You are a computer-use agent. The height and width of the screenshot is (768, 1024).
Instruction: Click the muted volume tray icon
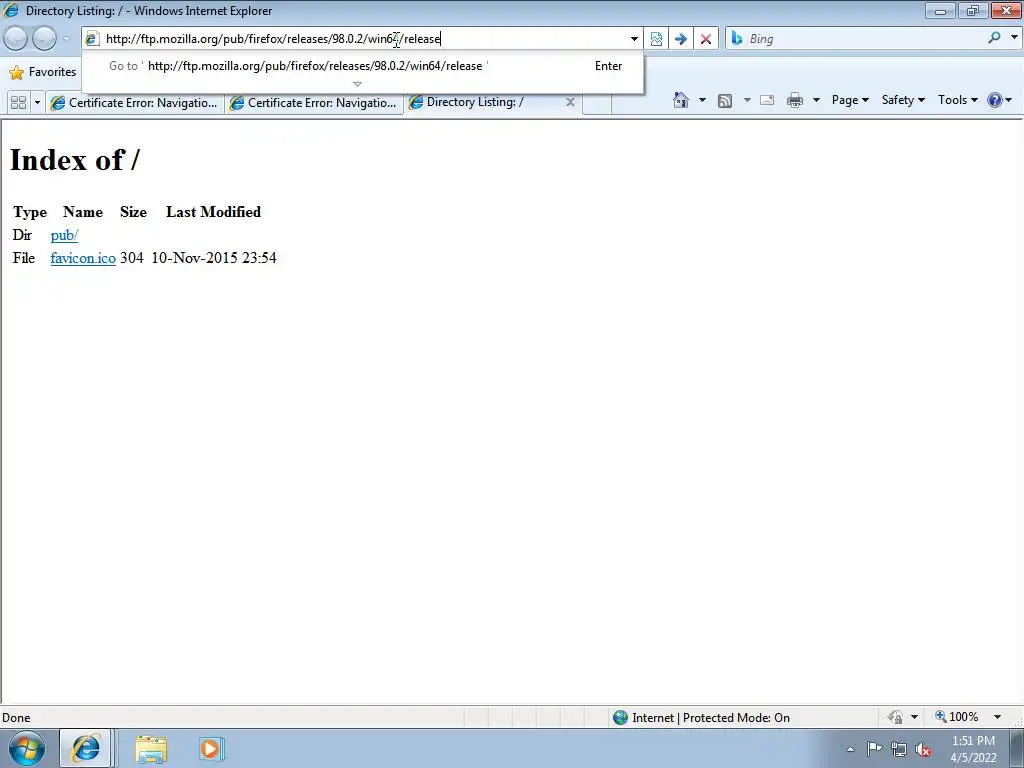pyautogui.click(x=923, y=750)
